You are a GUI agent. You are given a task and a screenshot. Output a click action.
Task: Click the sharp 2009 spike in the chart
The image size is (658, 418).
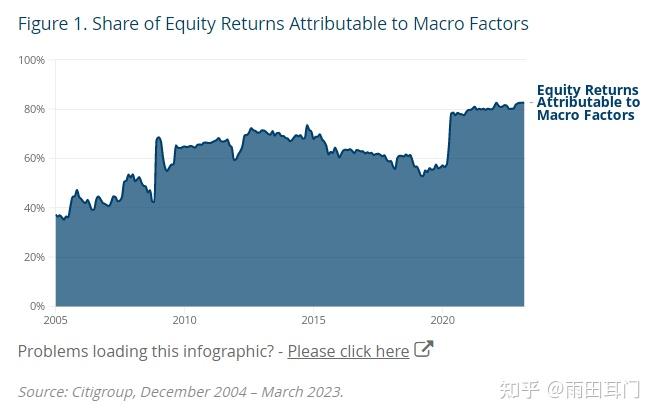tap(158, 139)
